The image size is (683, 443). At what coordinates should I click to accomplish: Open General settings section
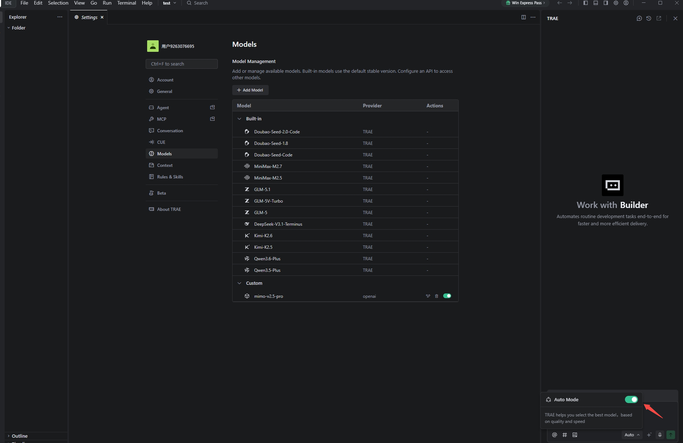(x=182, y=91)
